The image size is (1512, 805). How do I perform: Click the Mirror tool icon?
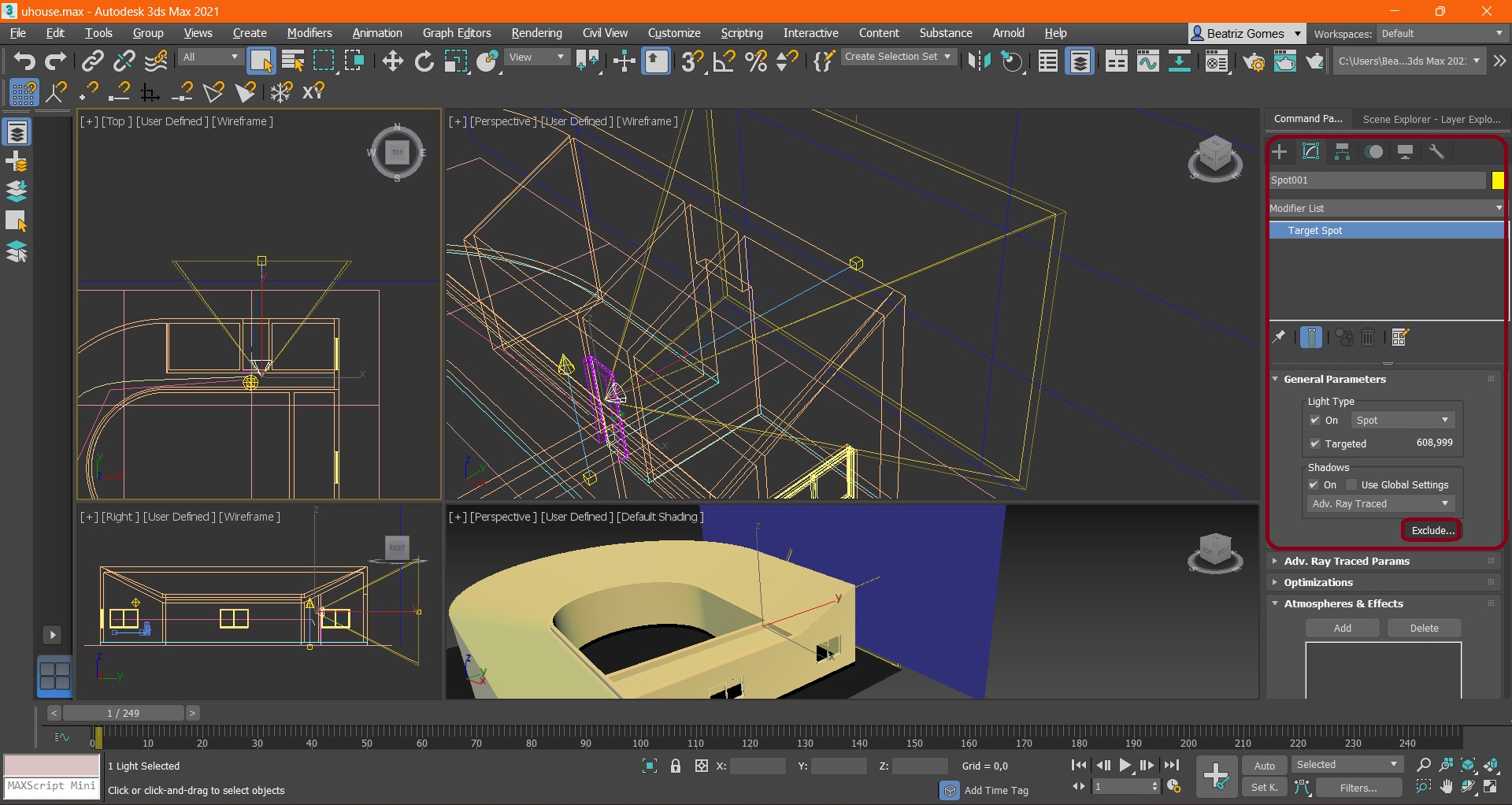point(979,61)
